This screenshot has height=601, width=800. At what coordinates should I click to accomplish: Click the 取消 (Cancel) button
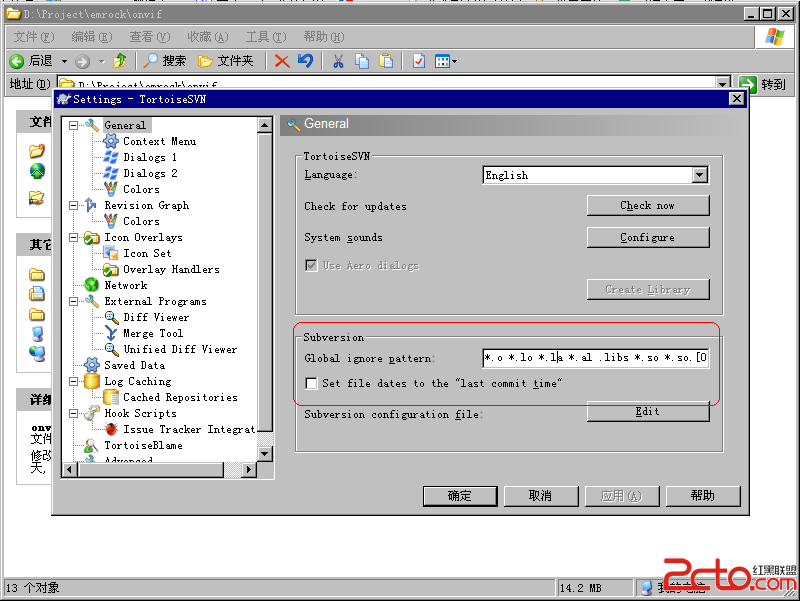(x=541, y=495)
